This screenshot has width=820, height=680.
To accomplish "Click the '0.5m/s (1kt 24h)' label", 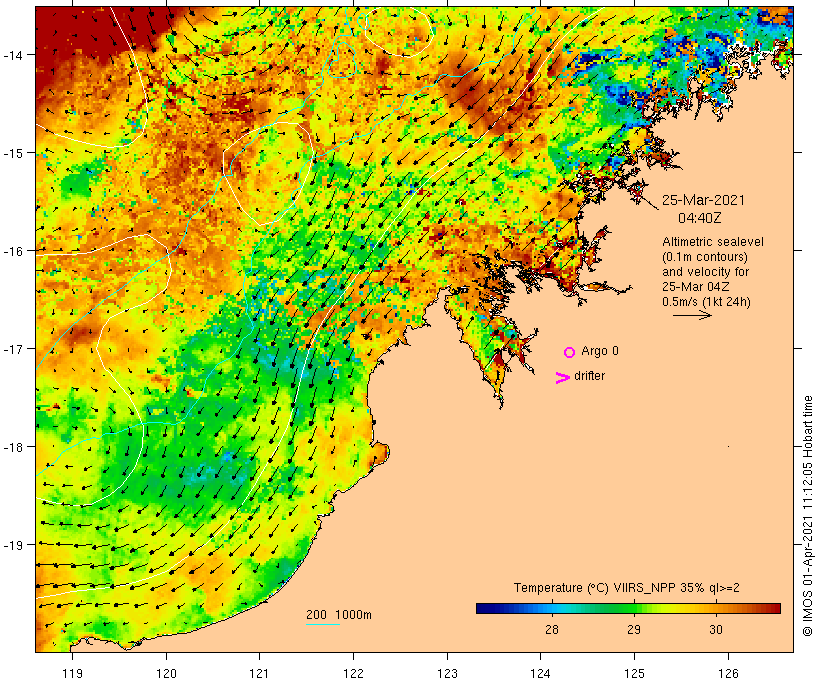I will pos(707,302).
